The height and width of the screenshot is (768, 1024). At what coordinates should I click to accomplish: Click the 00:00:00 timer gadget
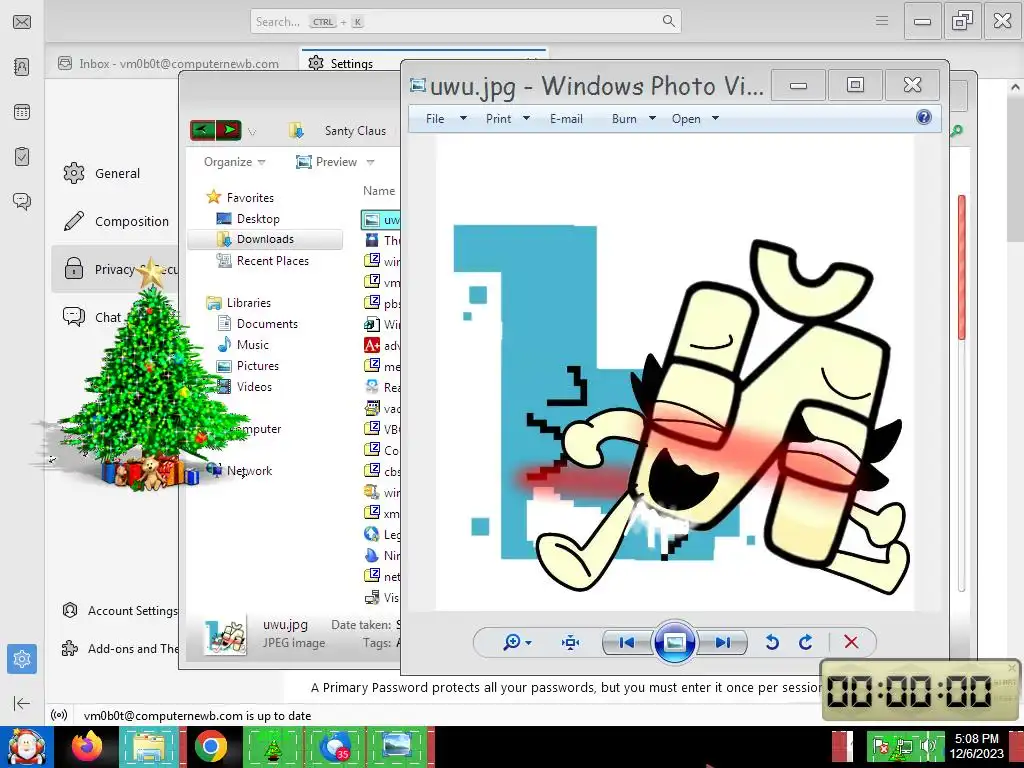920,690
